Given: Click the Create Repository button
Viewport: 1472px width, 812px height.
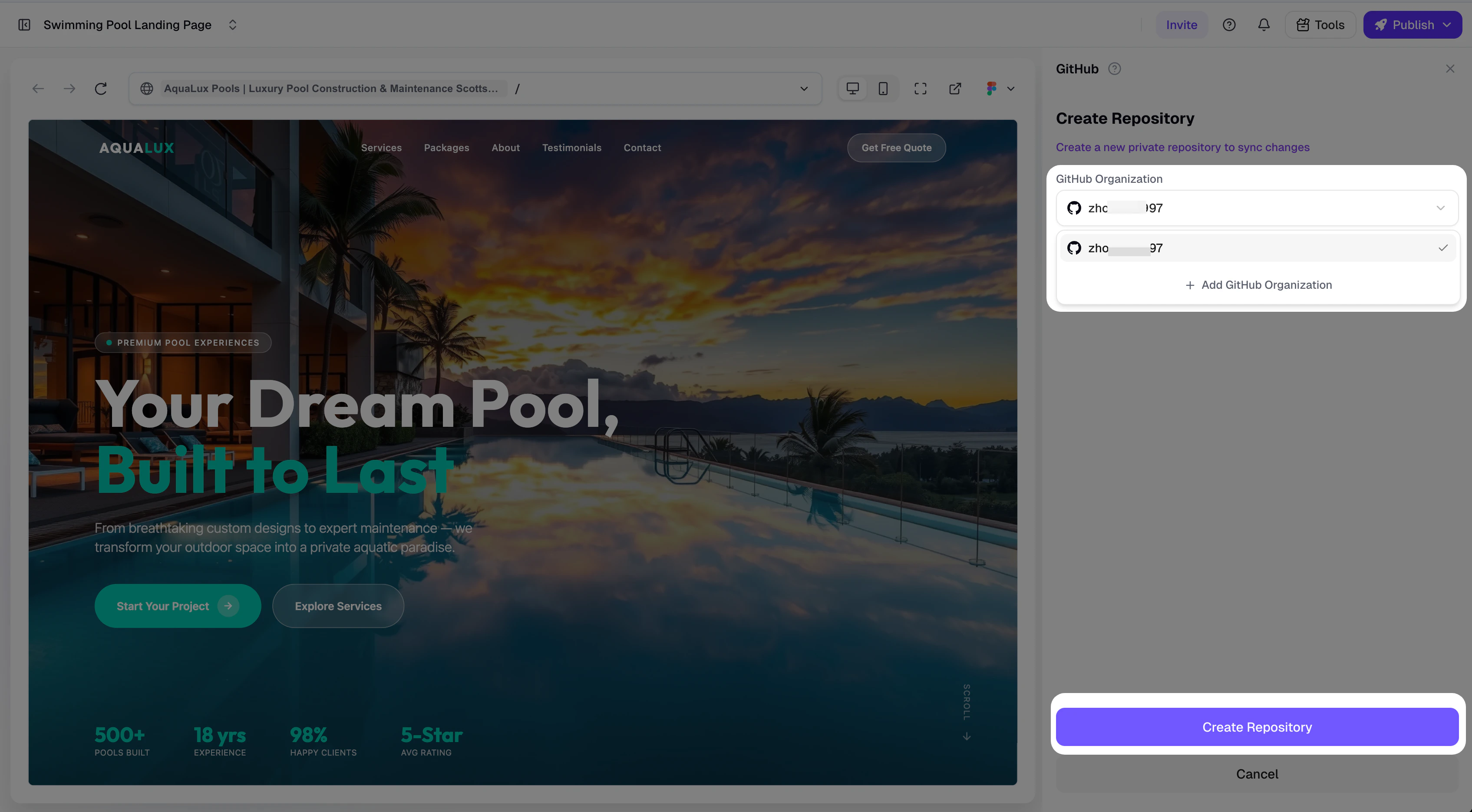Looking at the screenshot, I should pyautogui.click(x=1257, y=727).
